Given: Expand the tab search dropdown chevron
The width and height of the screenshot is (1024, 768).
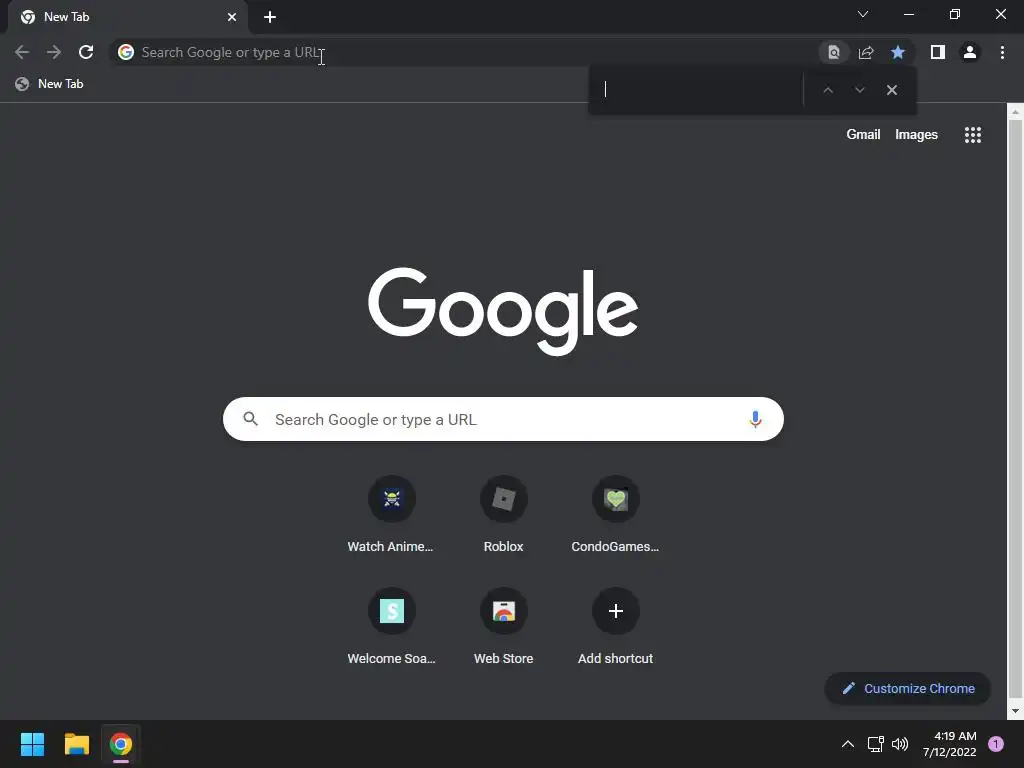Looking at the screenshot, I should pyautogui.click(x=863, y=14).
